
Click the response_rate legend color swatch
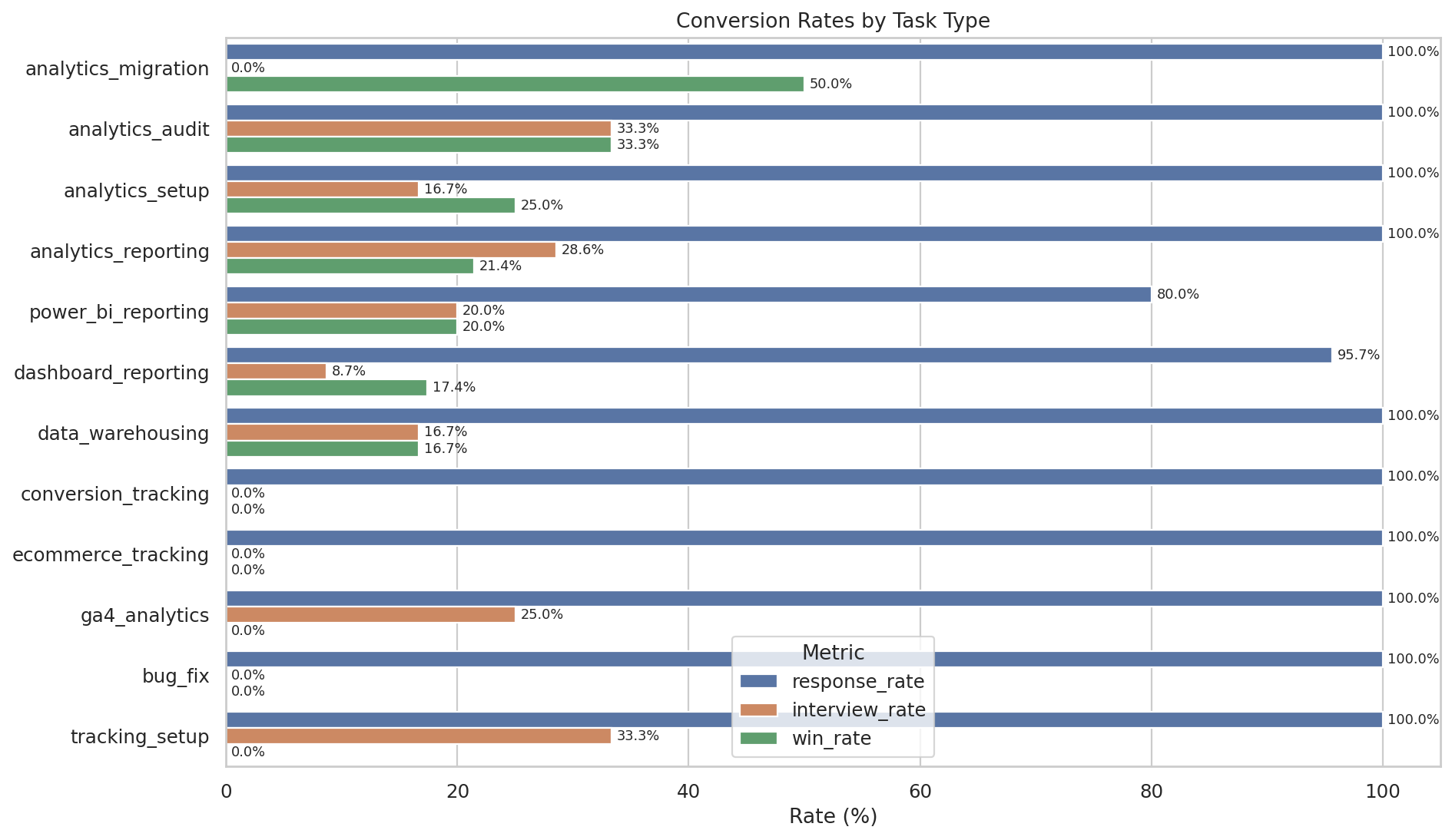click(758, 681)
